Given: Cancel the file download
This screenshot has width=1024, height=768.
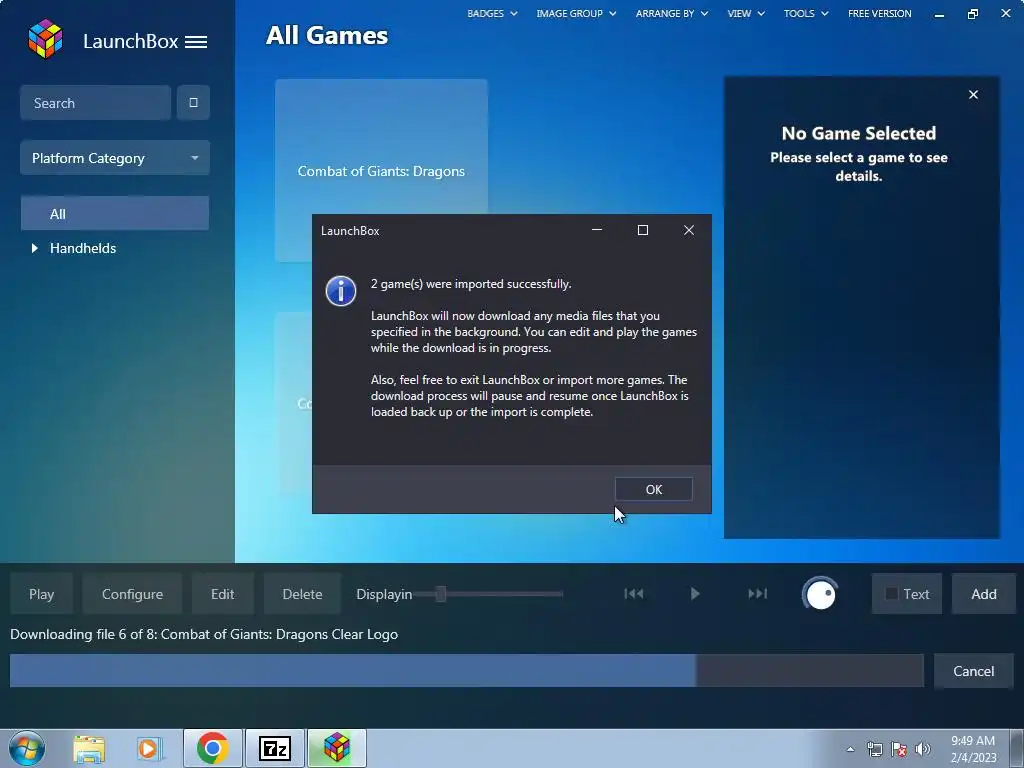Looking at the screenshot, I should coord(974,671).
